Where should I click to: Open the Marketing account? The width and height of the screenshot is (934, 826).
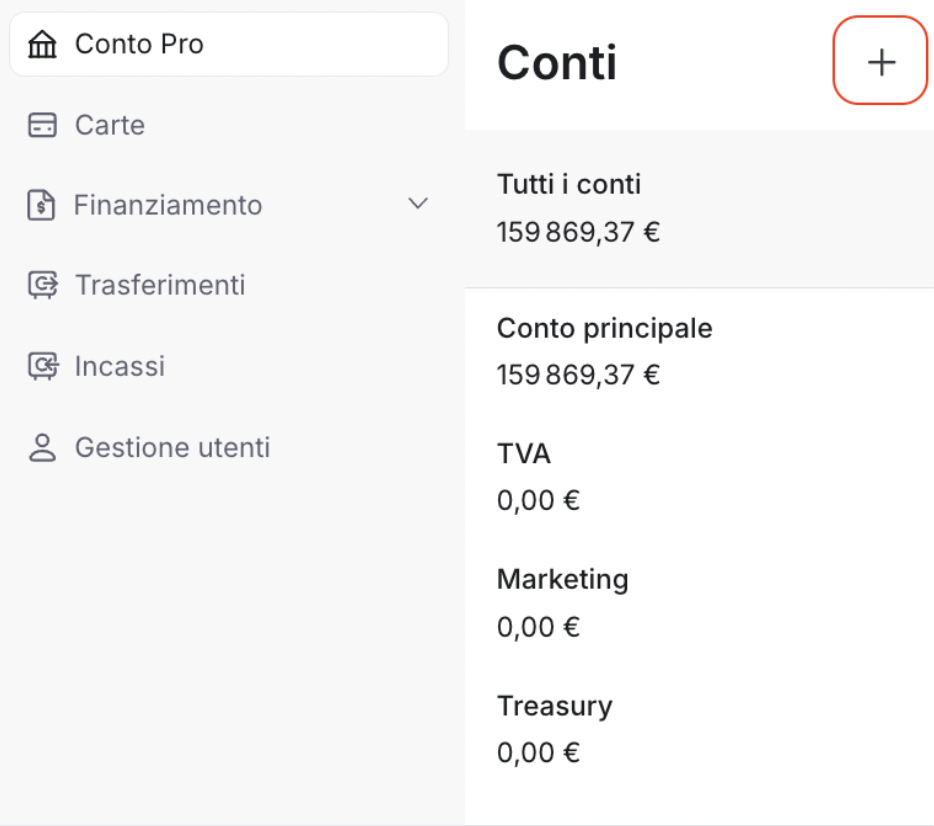[699, 603]
